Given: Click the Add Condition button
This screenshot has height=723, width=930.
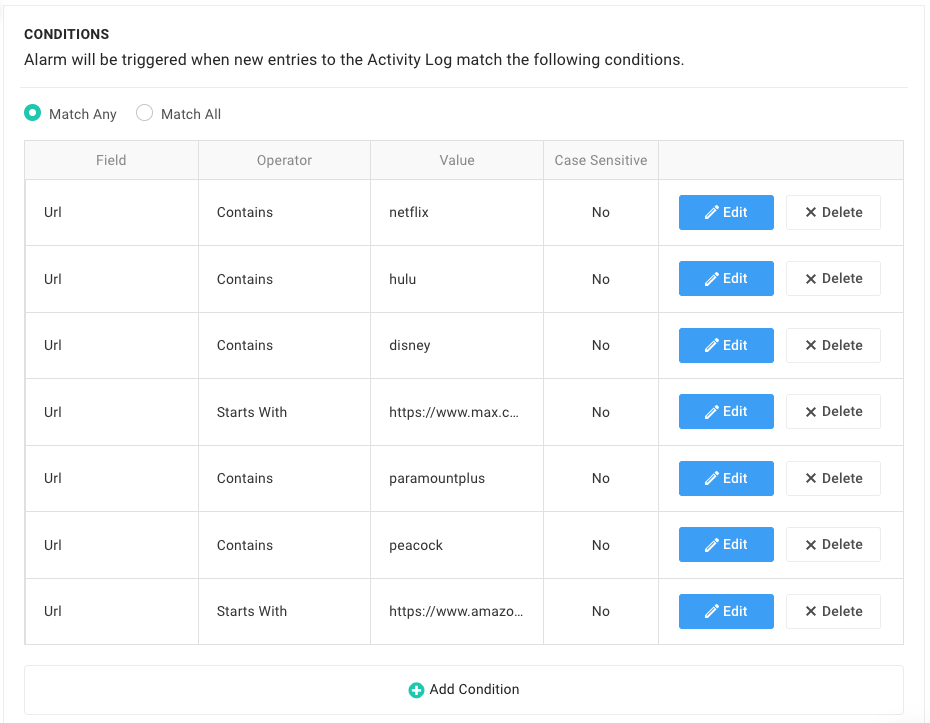Looking at the screenshot, I should tap(464, 690).
